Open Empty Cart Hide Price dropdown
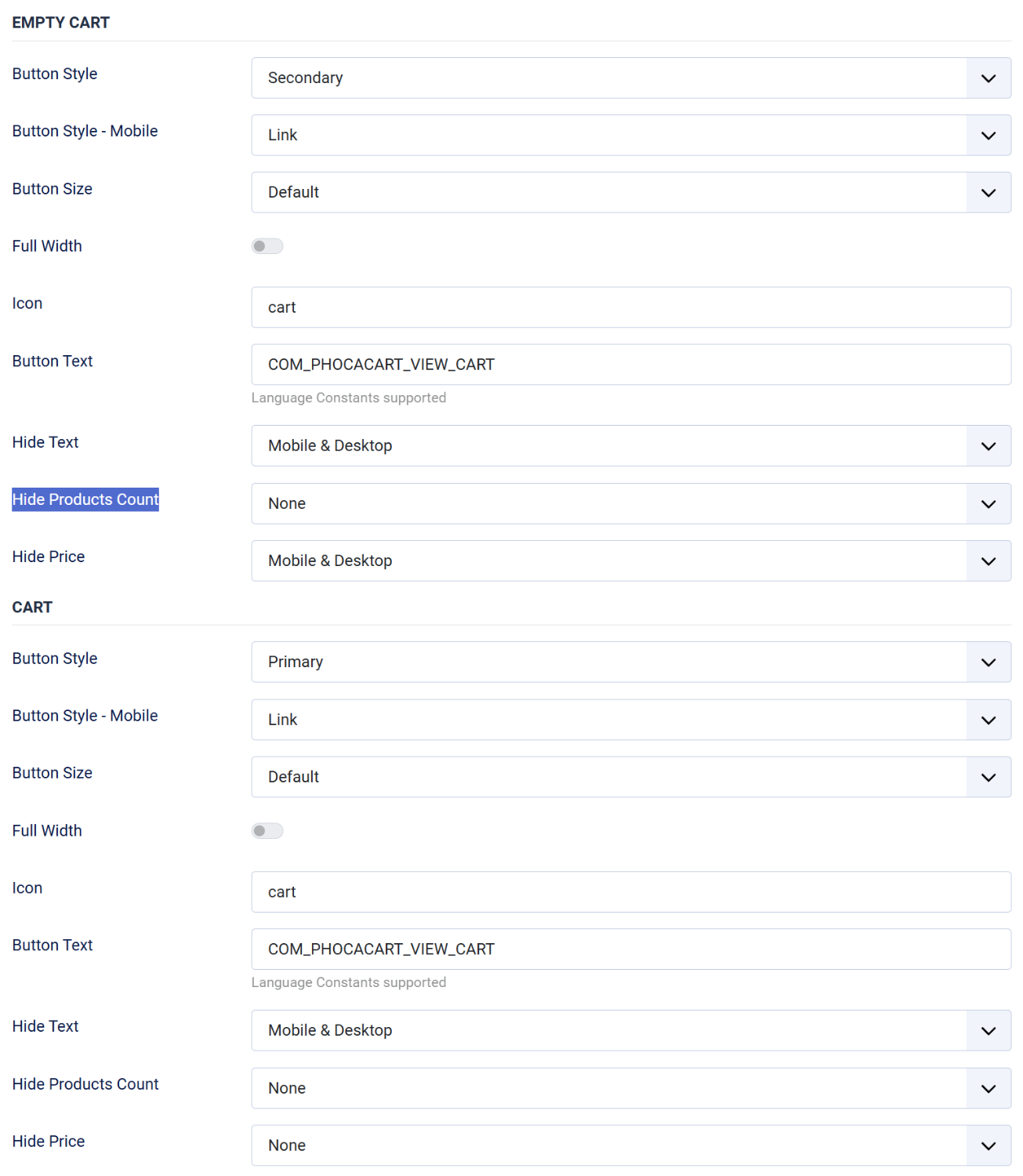Screen dimensions: 1023x1176 point(630,561)
